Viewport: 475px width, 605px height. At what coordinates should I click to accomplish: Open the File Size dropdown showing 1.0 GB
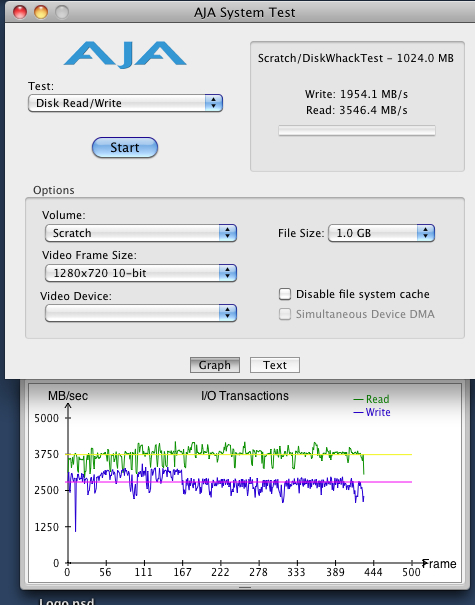[381, 233]
